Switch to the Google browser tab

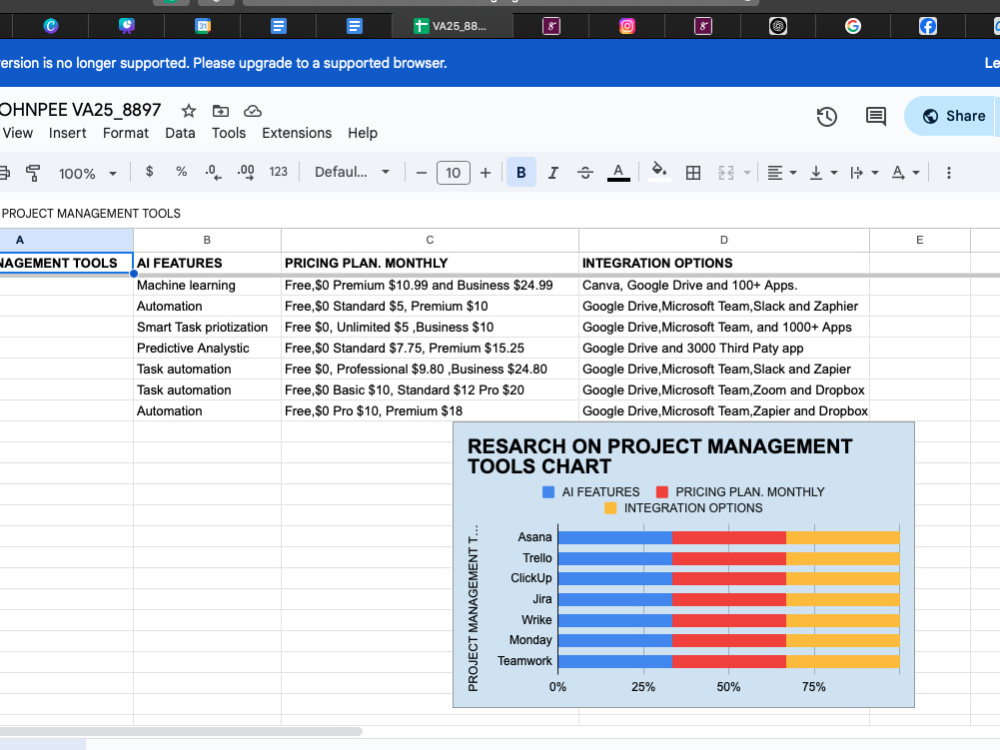[x=853, y=26]
